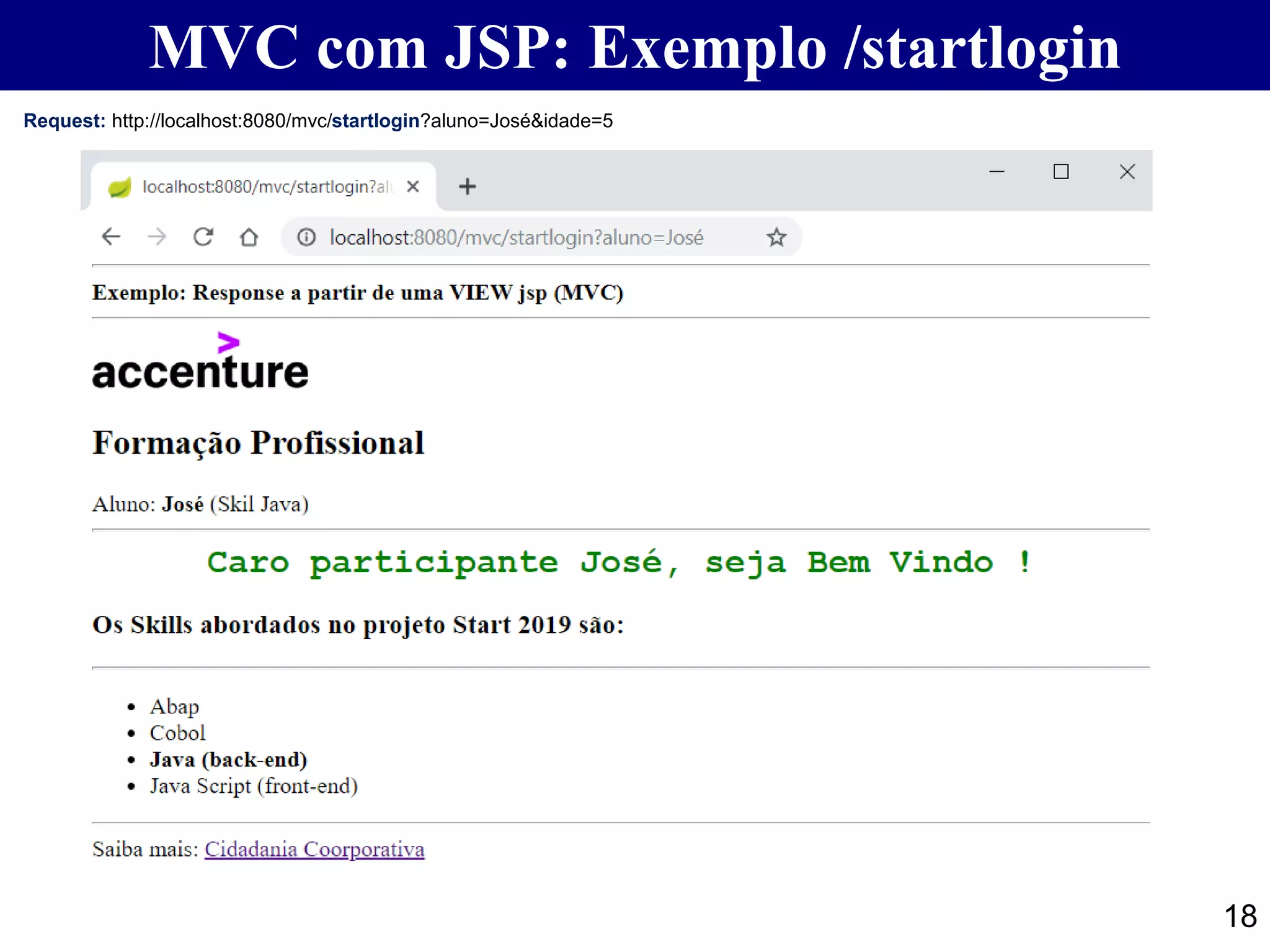The image size is (1270, 952).
Task: Select the localhost:8080/mvc/startlogin tab
Action: (264, 187)
